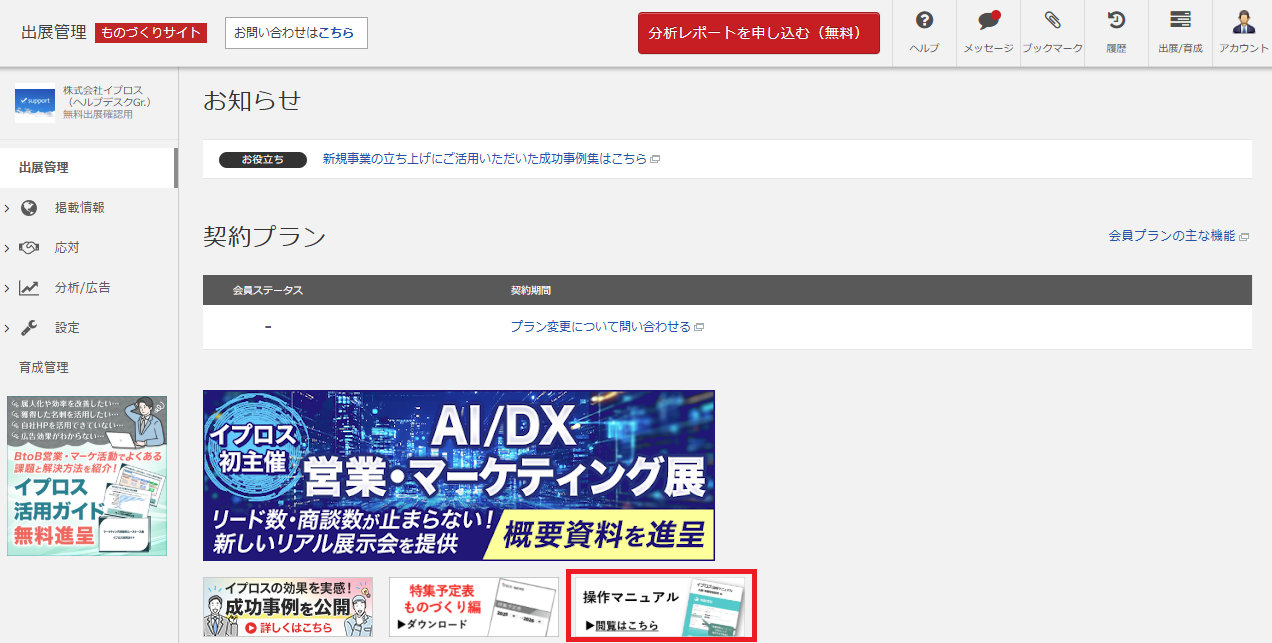
Task: Click the handshake icon beside 応対
Action: [x=29, y=248]
